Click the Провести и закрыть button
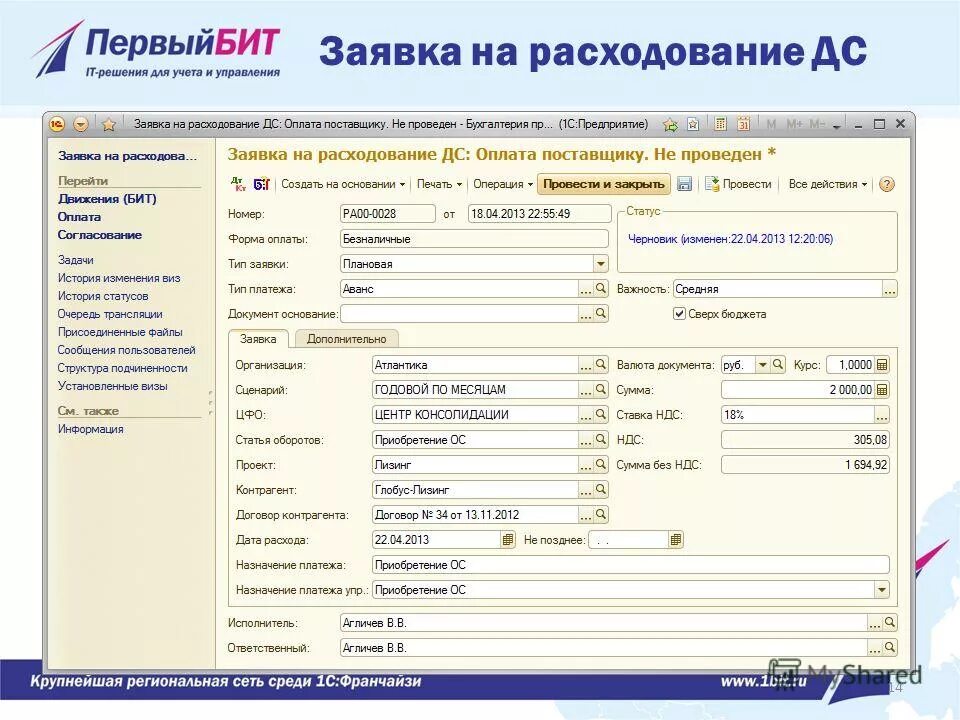Screen dimensions: 960x720 tap(603, 184)
